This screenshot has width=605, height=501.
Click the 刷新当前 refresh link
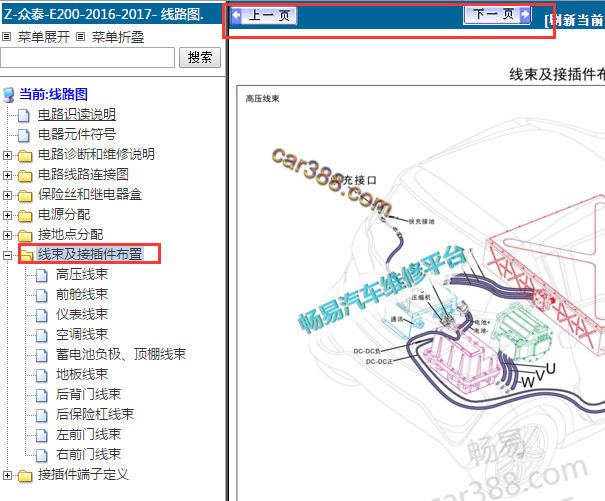pos(575,20)
